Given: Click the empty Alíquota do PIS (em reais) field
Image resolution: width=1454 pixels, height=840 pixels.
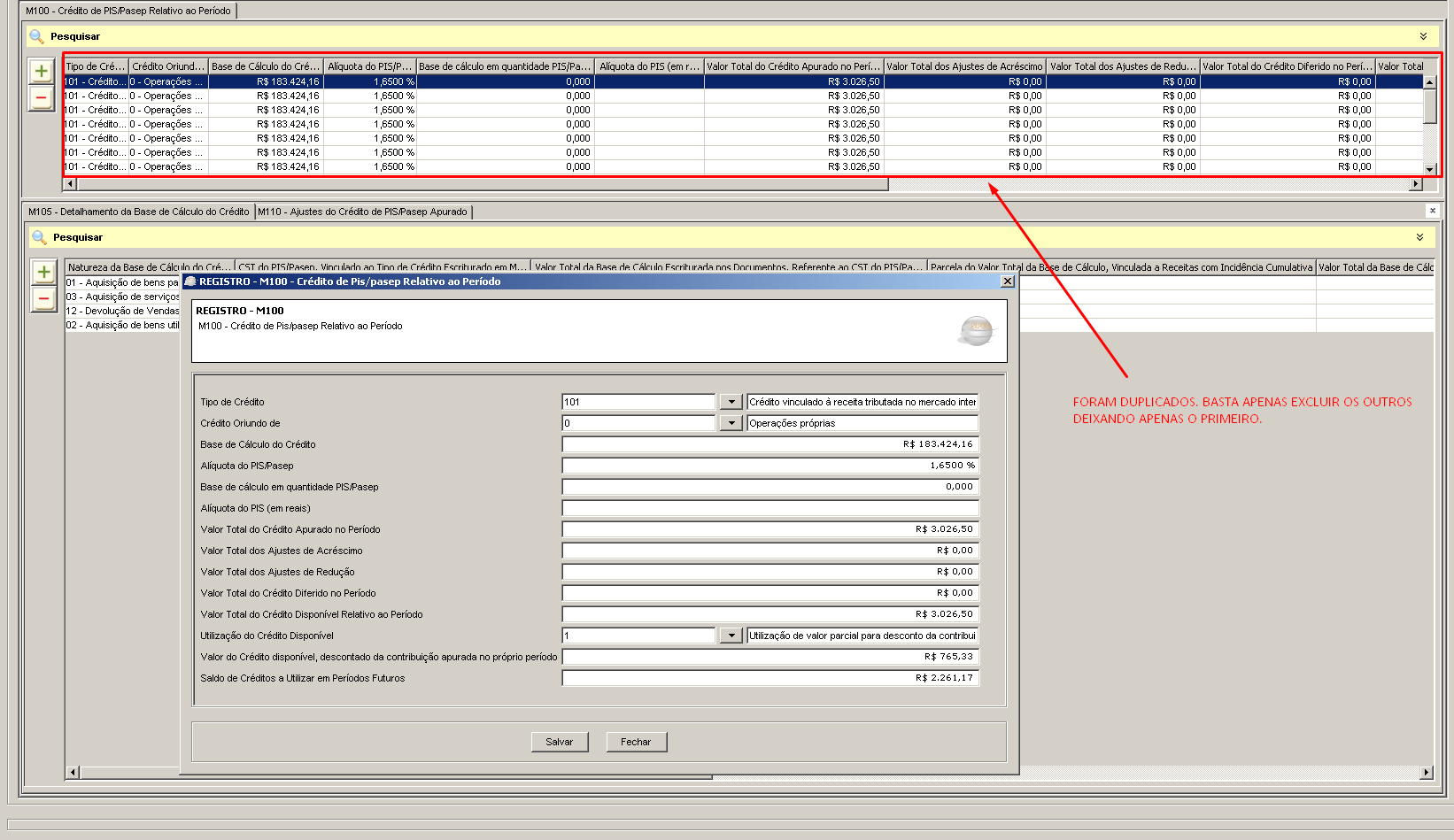Looking at the screenshot, I should tap(770, 508).
